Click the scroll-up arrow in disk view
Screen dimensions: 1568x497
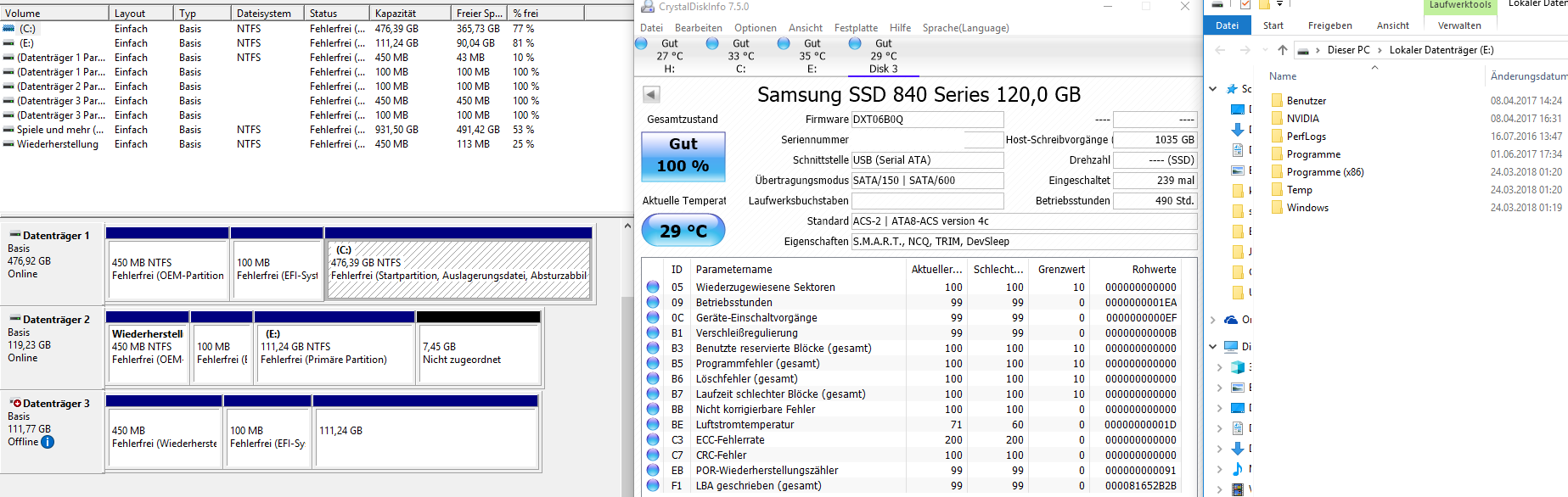(x=627, y=226)
